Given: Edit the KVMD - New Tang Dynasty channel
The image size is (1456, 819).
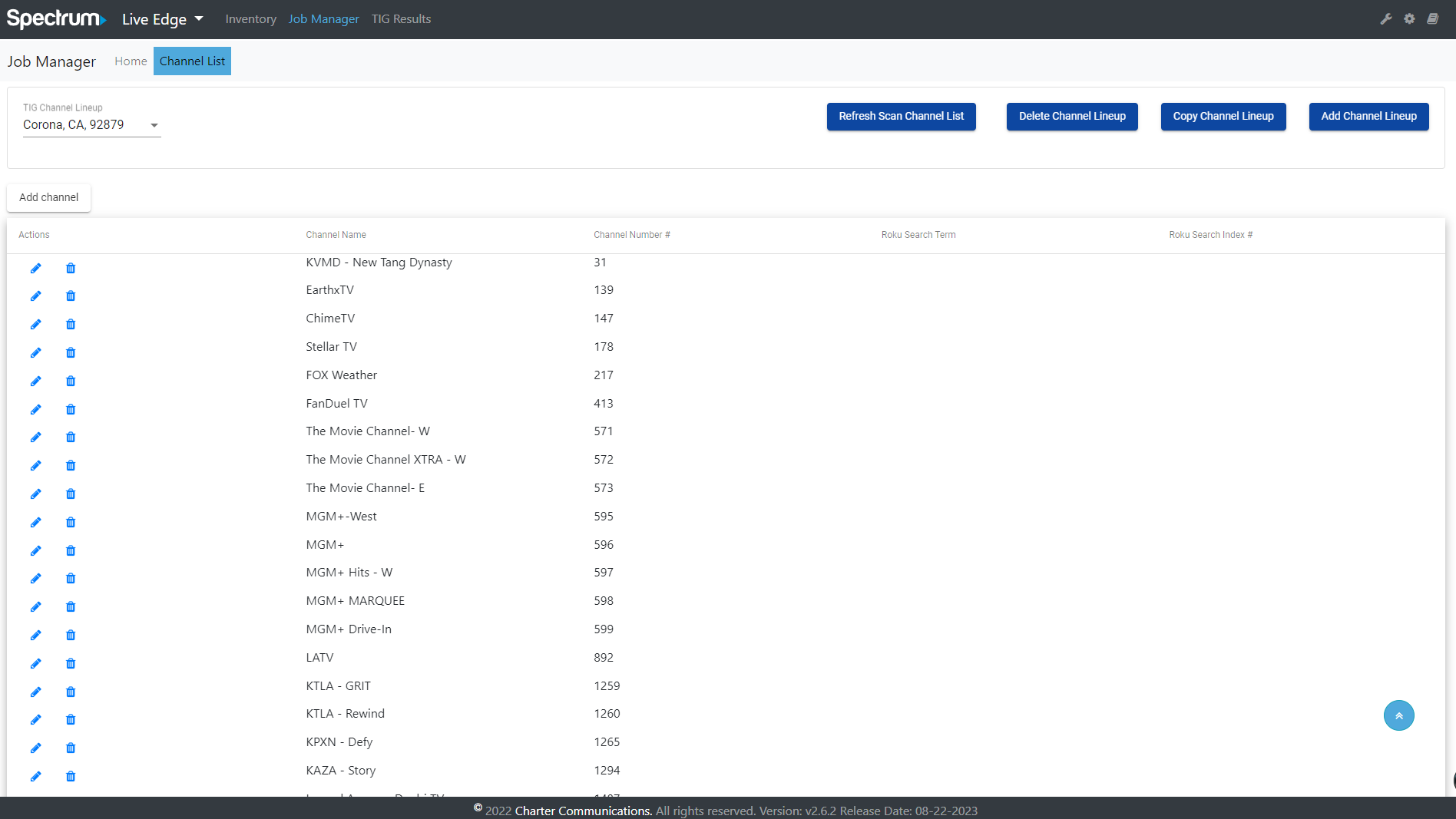Looking at the screenshot, I should 36,268.
